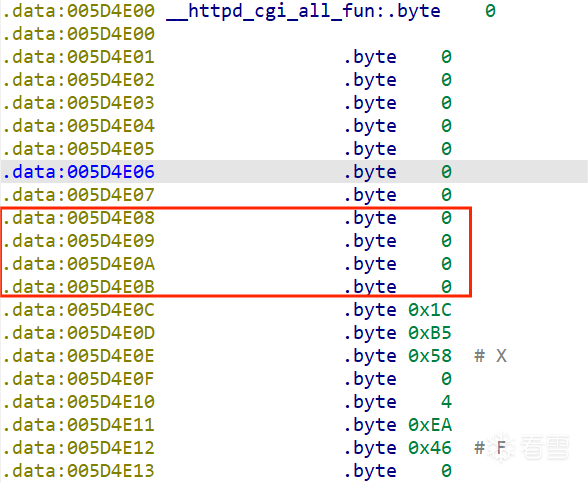Click the '# F' comment
The height and width of the screenshot is (483, 588).
[490, 448]
